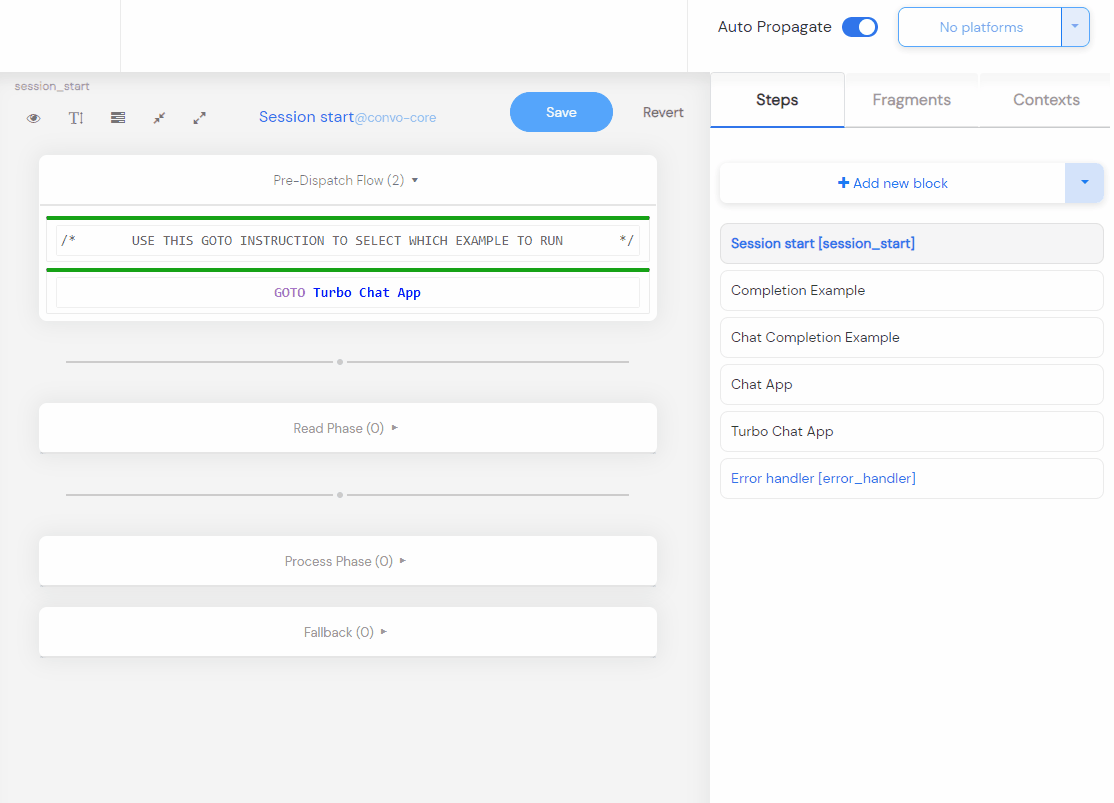Click the plus icon in Add new block

(843, 183)
